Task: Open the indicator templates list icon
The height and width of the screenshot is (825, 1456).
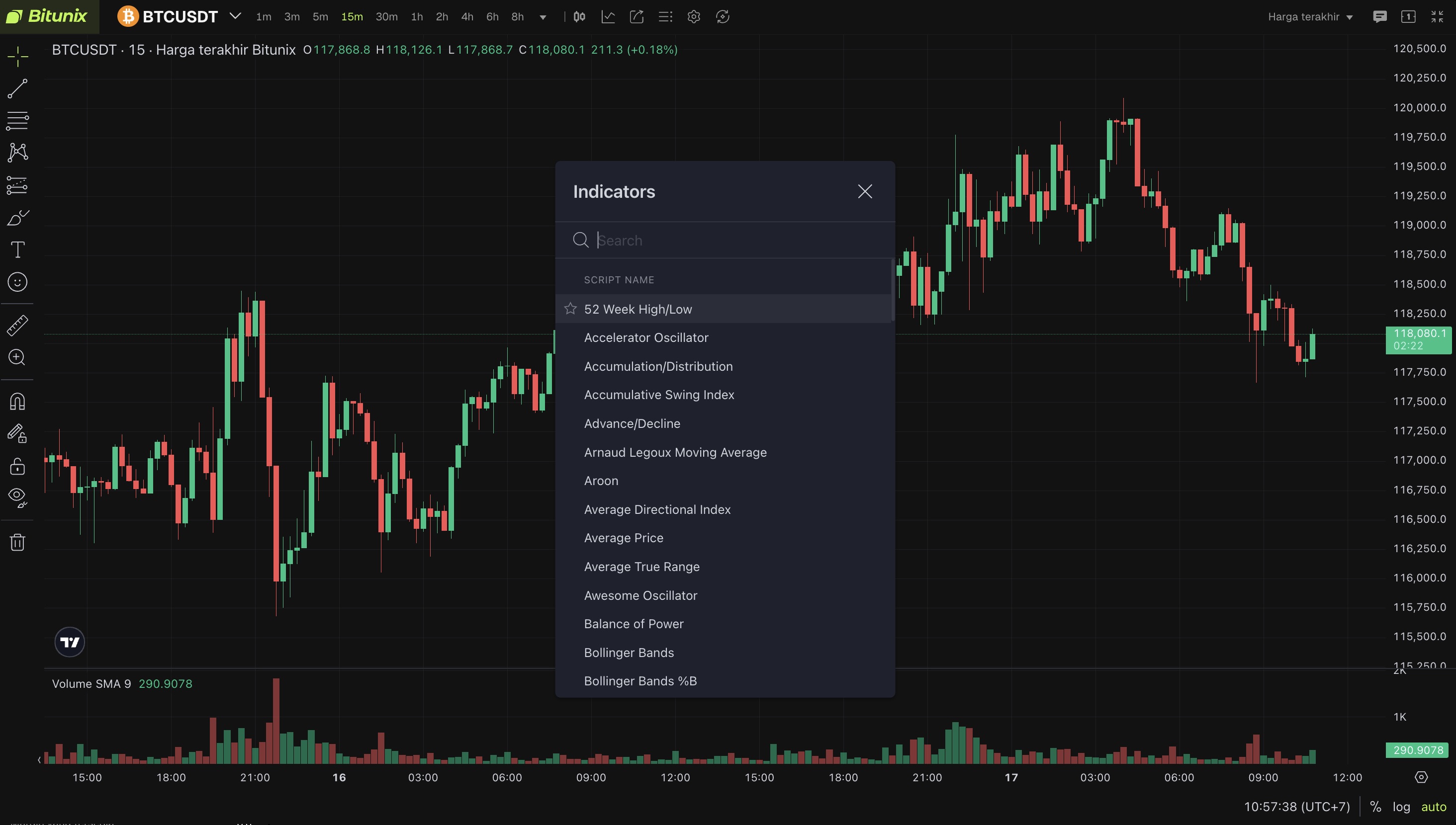Action: [665, 16]
